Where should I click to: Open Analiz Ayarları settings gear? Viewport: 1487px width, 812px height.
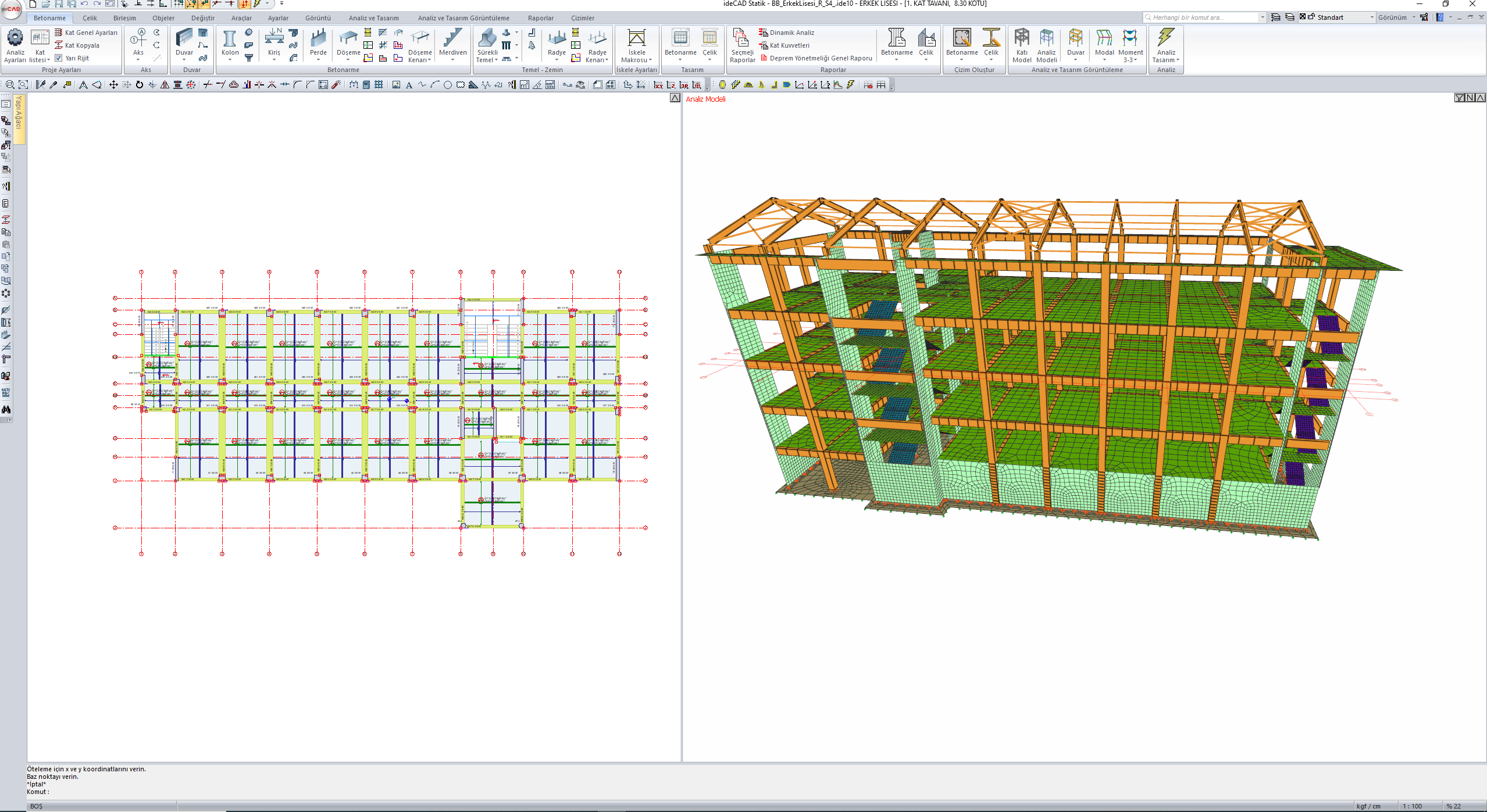[x=15, y=38]
